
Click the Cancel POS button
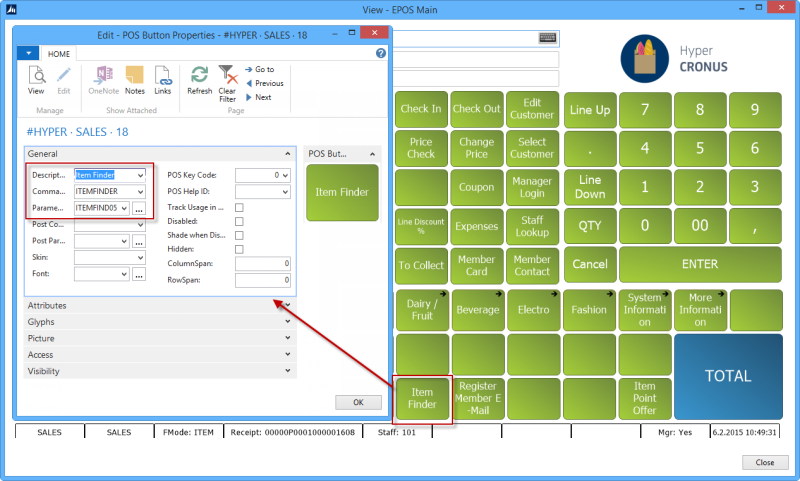pyautogui.click(x=590, y=264)
